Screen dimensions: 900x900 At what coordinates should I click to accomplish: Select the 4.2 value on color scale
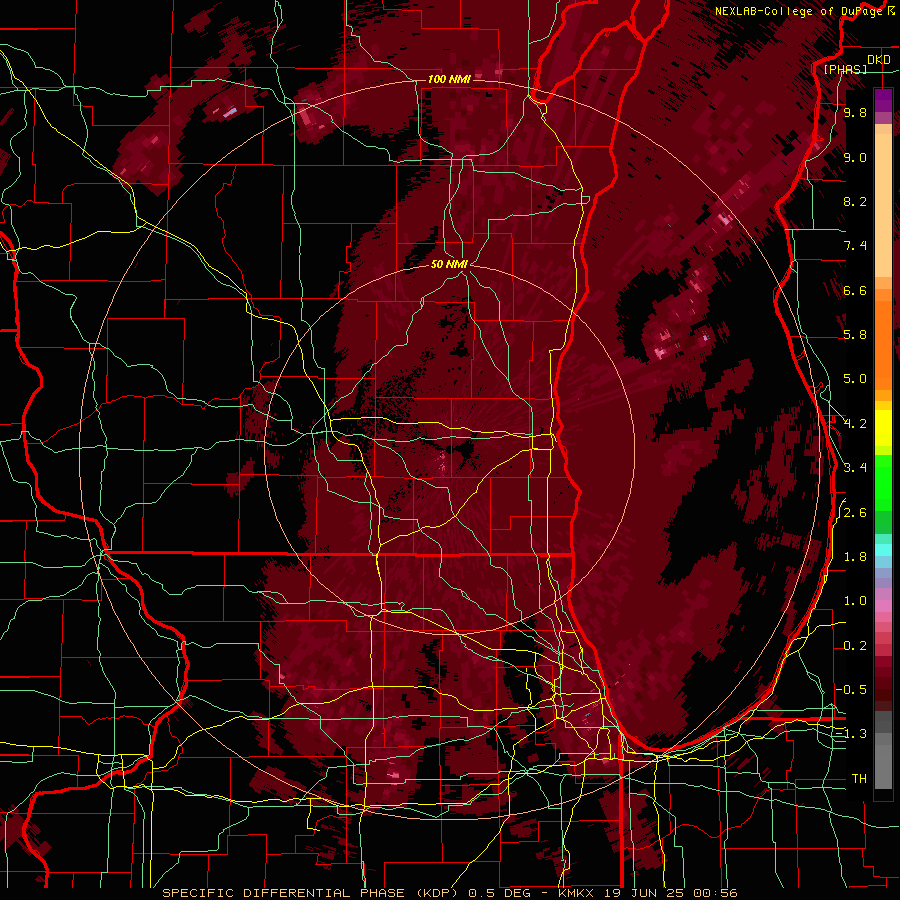point(855,424)
